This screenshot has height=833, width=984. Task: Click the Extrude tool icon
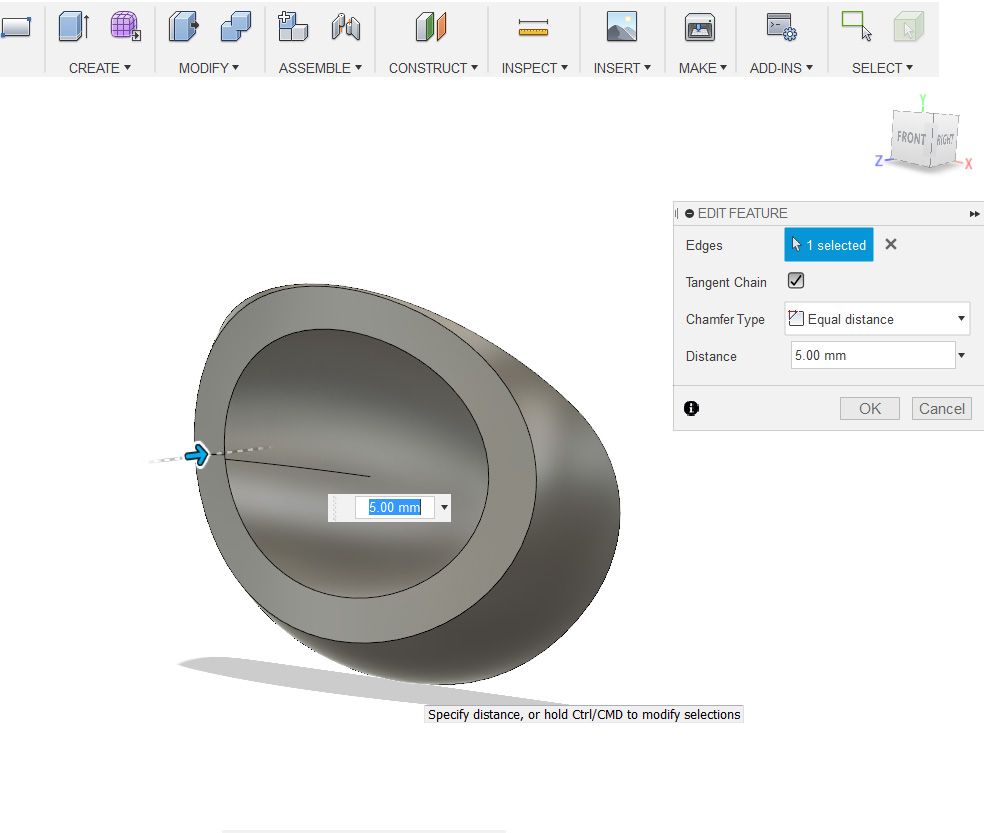[73, 27]
